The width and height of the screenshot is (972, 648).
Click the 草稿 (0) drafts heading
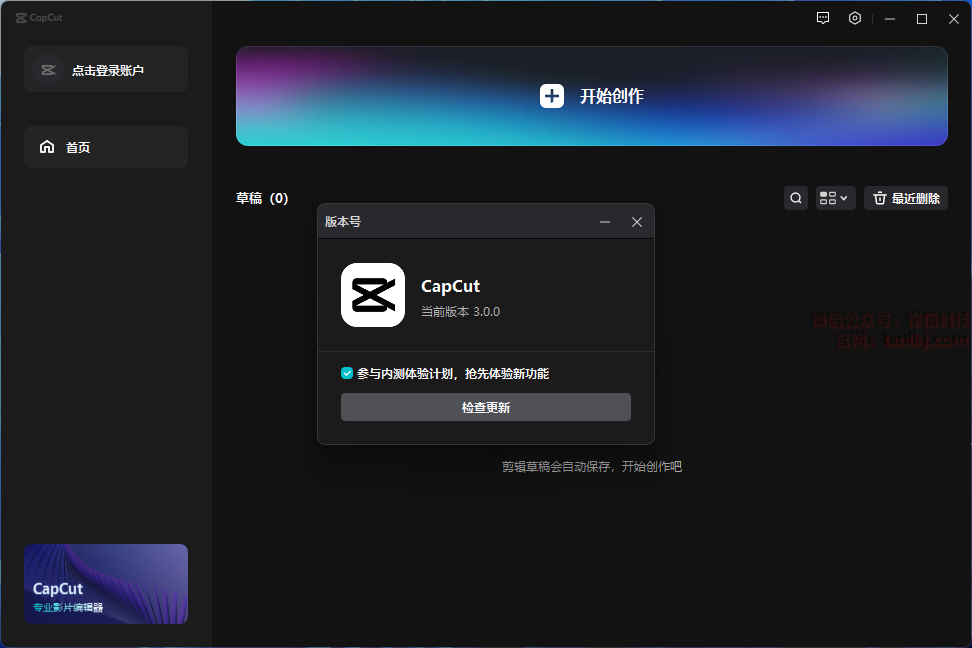[x=262, y=198]
